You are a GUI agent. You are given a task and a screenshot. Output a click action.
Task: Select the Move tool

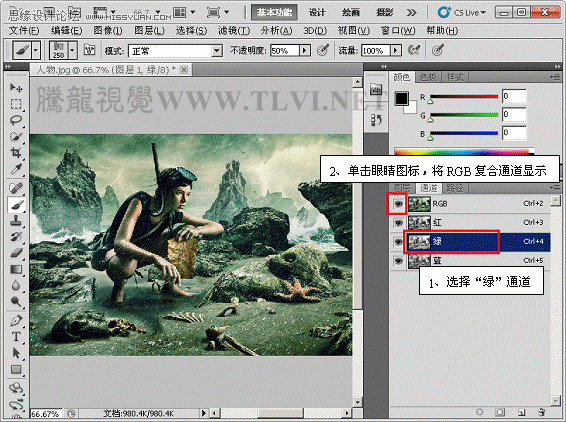[x=16, y=88]
